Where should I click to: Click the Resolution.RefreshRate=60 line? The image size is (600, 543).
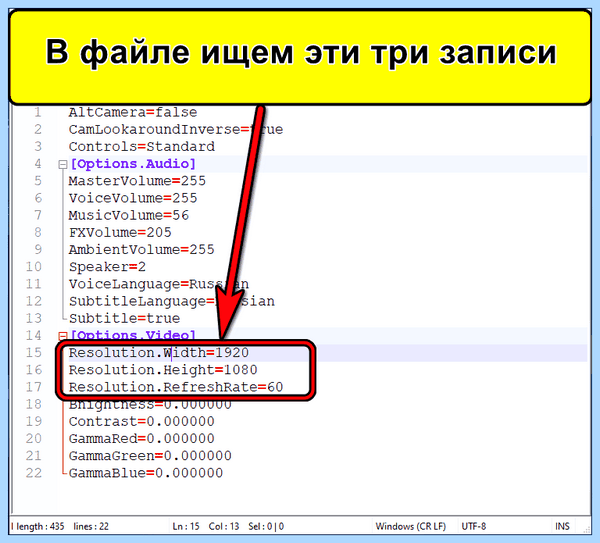click(176, 387)
